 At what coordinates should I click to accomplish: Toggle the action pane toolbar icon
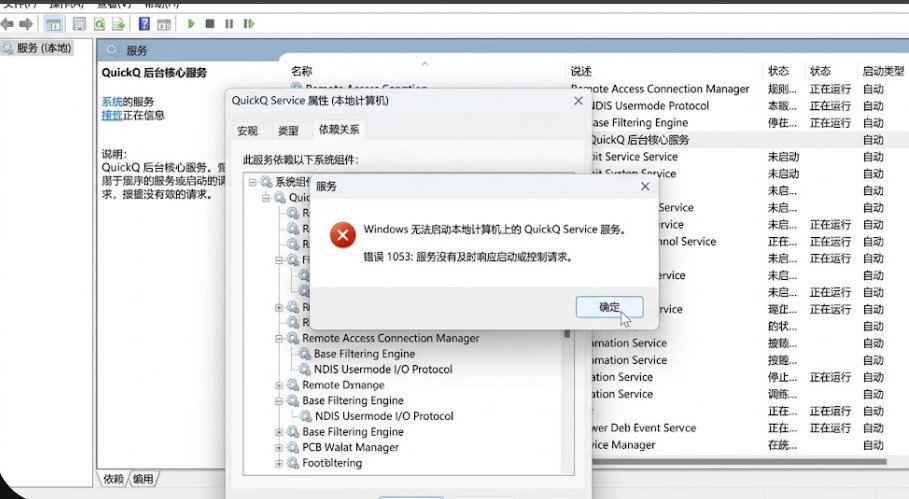164,24
